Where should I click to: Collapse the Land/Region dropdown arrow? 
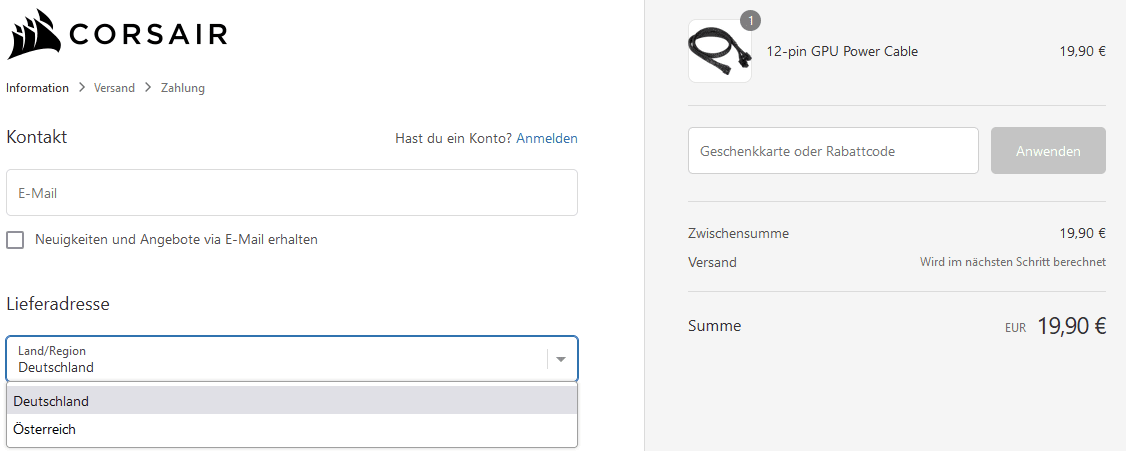coord(561,359)
